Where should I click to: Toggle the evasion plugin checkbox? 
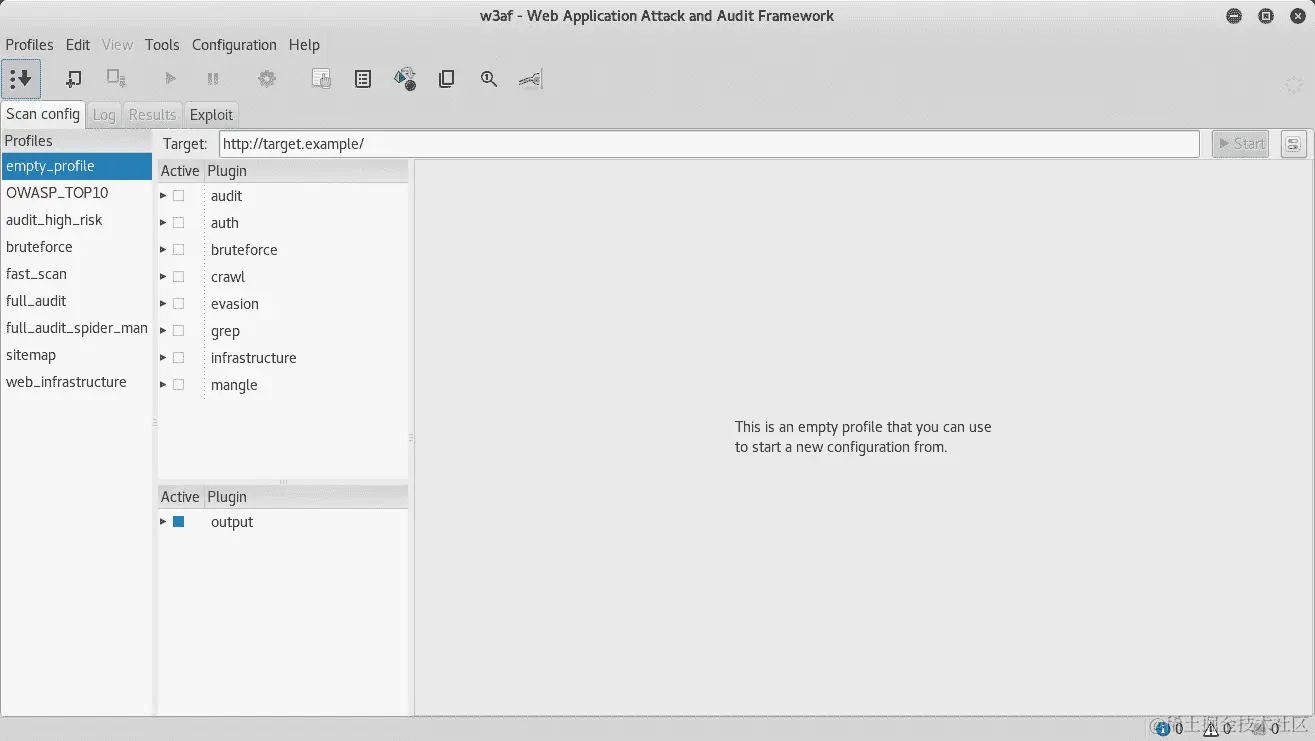point(179,304)
